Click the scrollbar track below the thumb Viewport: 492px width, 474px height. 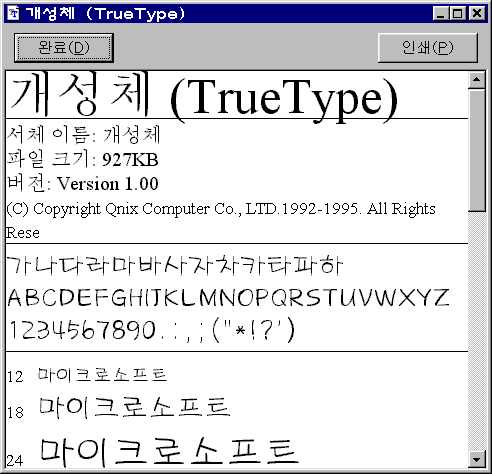(x=477, y=331)
